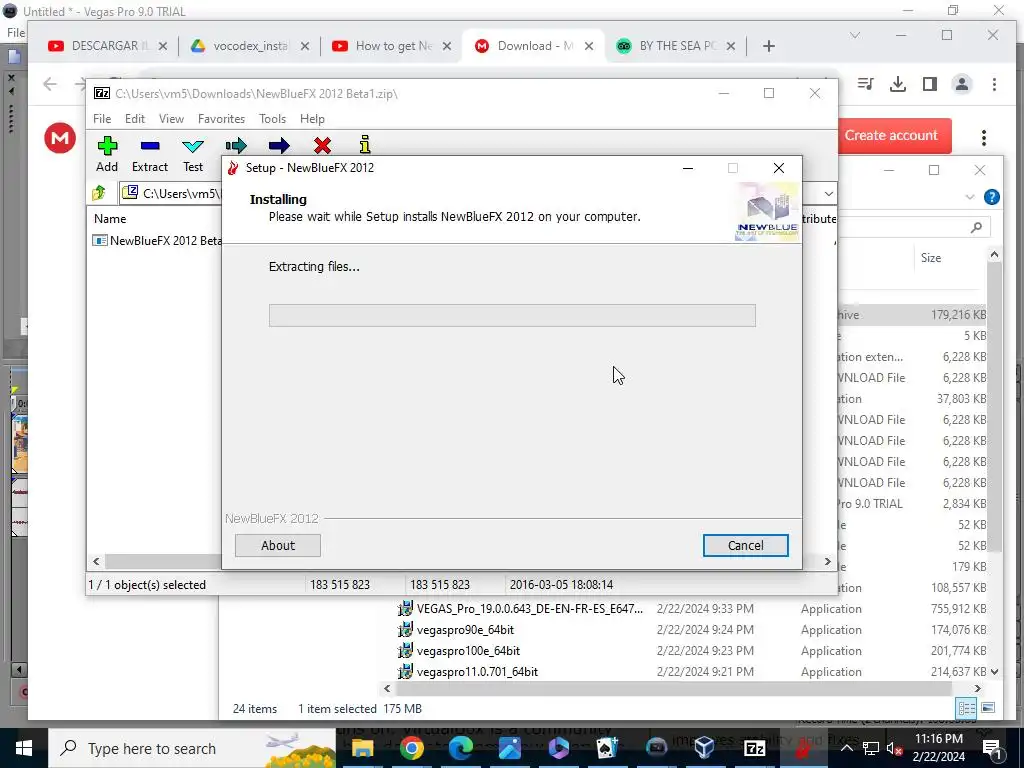Screen dimensions: 1024x768
Task: Click the Add icon in 7-Zip toolbar
Action: 107,146
